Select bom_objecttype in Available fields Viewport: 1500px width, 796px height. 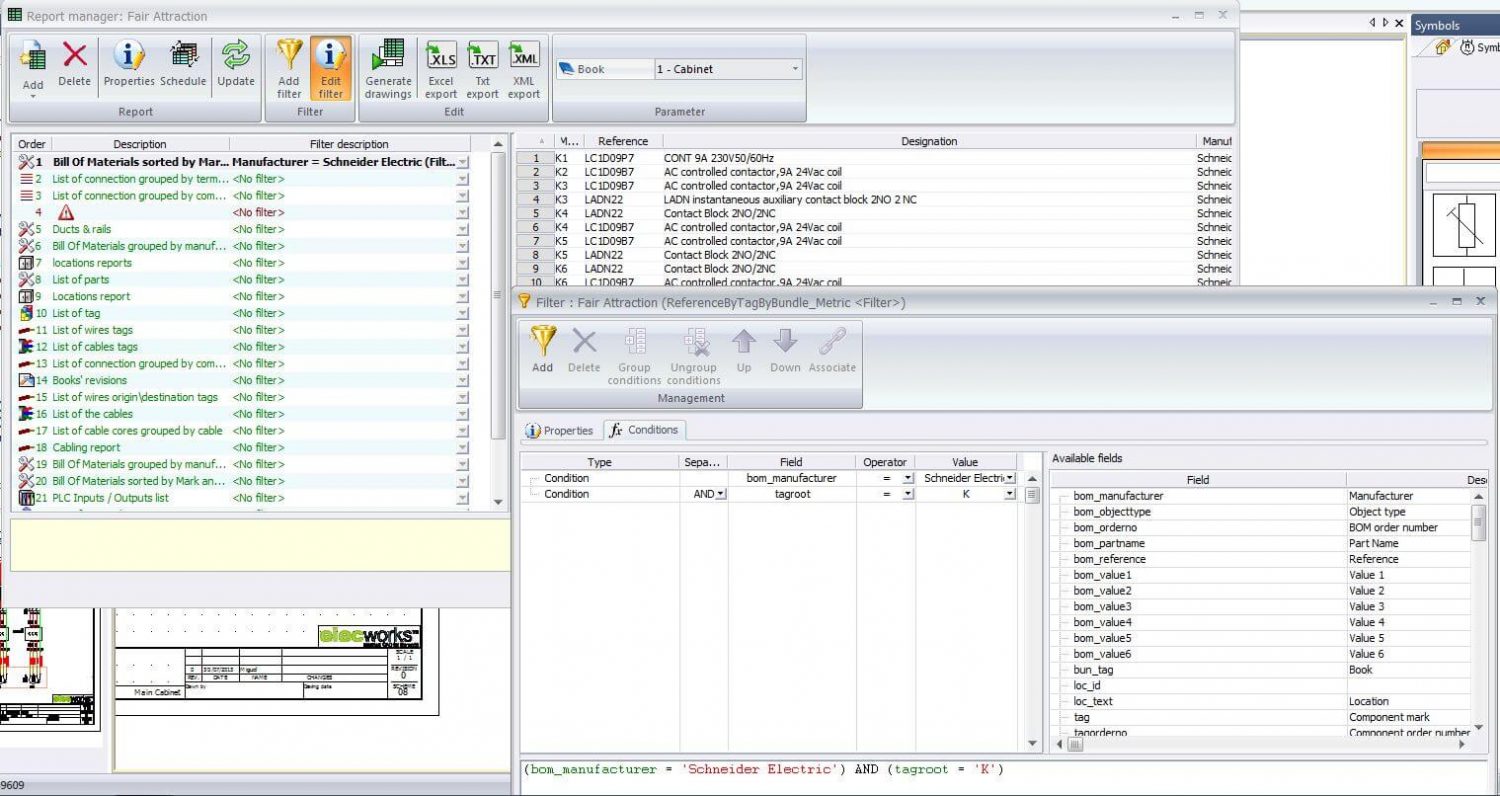coord(1112,512)
